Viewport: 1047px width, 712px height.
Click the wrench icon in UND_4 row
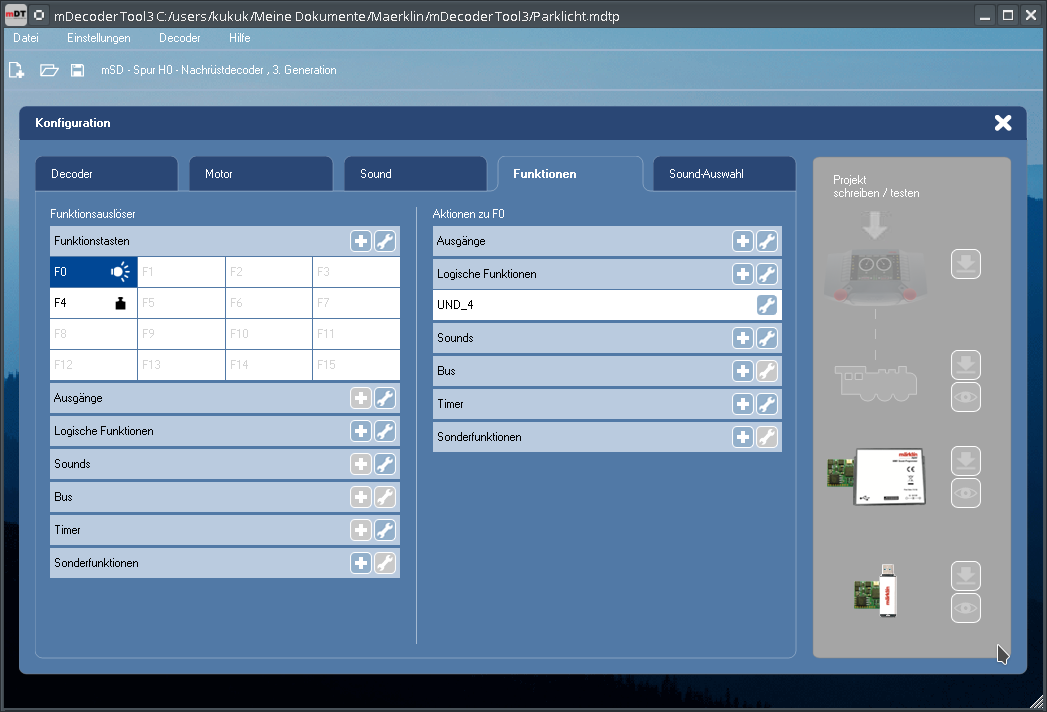click(x=767, y=305)
